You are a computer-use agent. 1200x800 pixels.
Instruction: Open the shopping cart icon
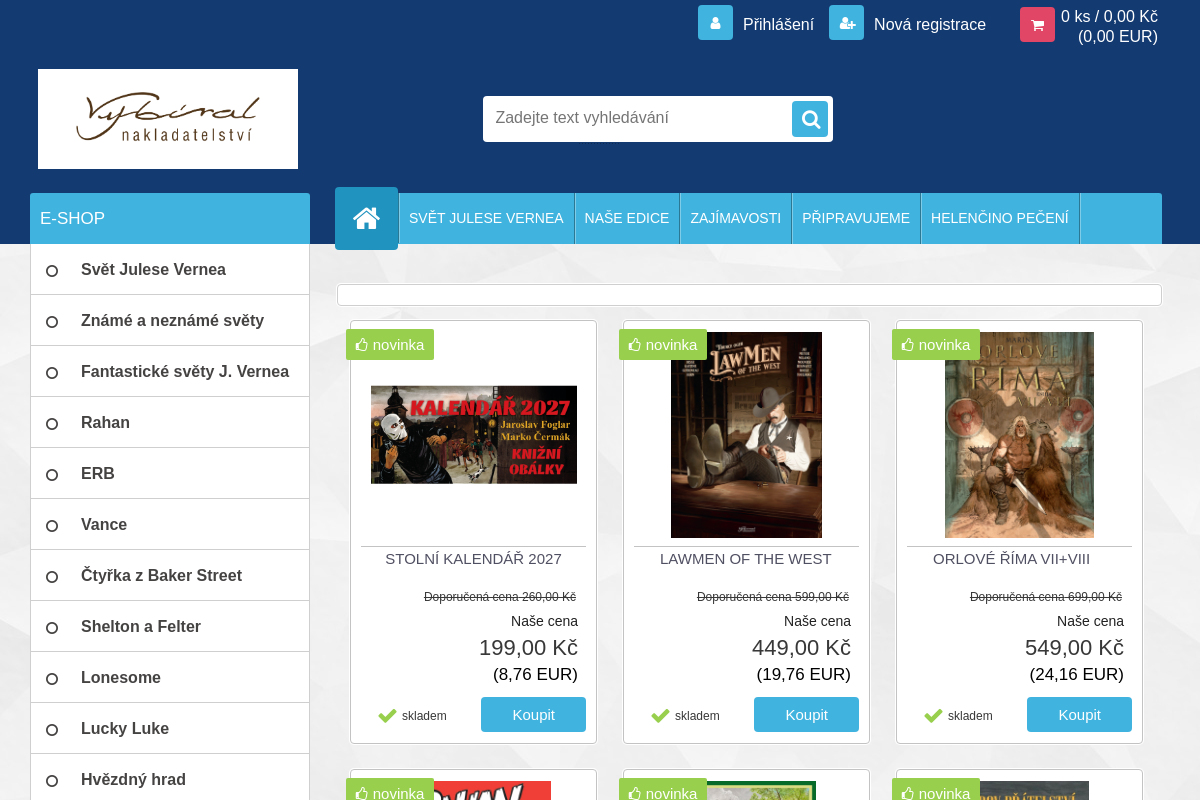[x=1037, y=25]
